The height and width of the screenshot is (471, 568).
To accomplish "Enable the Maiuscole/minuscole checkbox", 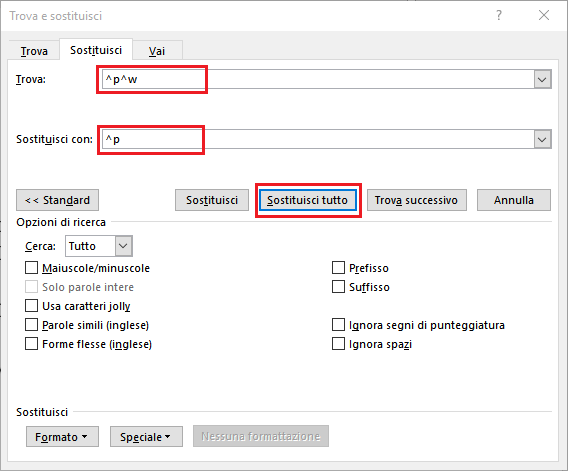I will (x=32, y=268).
